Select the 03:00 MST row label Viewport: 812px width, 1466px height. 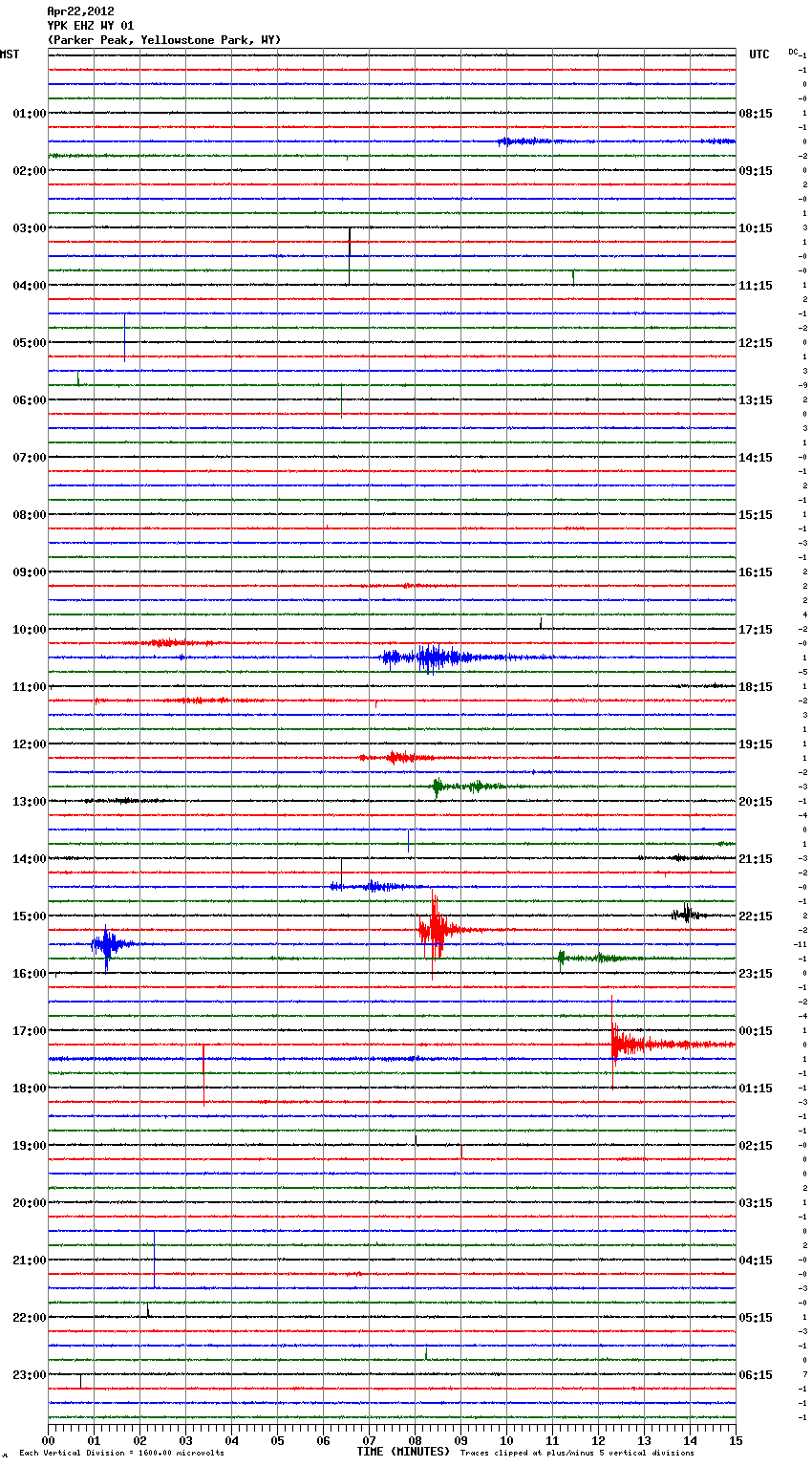30,228
